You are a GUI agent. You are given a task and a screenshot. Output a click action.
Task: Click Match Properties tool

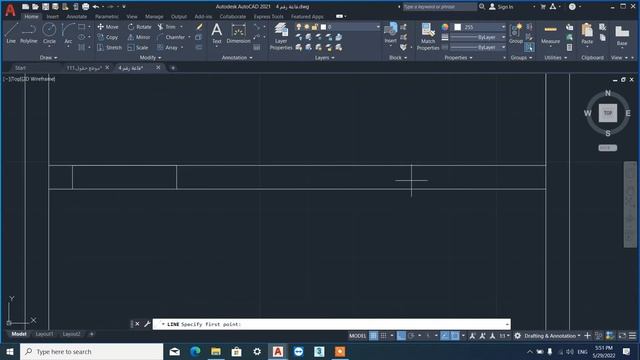tap(428, 36)
